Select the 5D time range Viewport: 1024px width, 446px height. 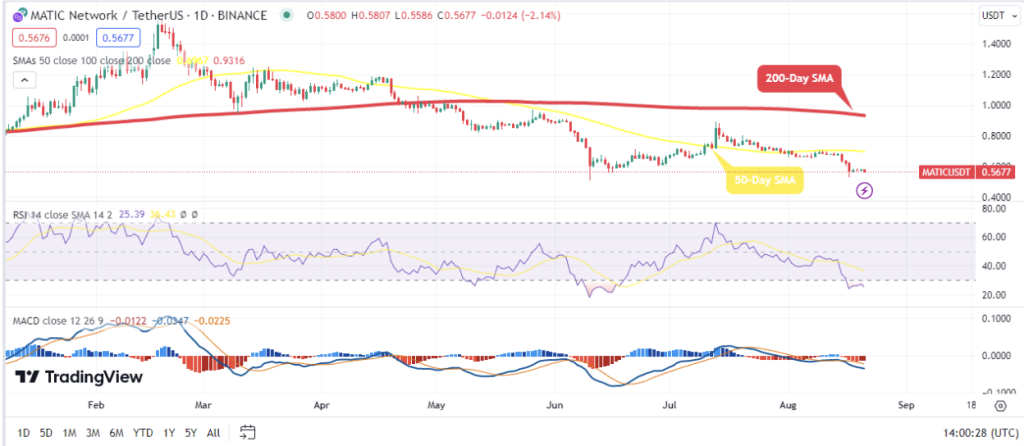46,432
